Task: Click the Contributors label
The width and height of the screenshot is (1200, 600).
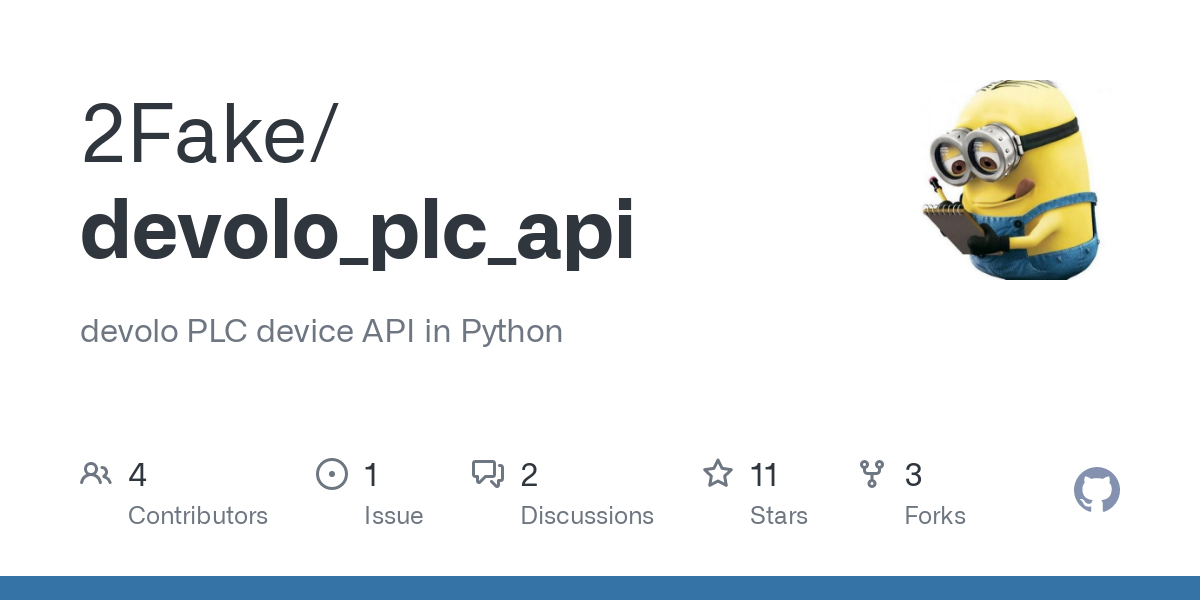Action: [198, 516]
